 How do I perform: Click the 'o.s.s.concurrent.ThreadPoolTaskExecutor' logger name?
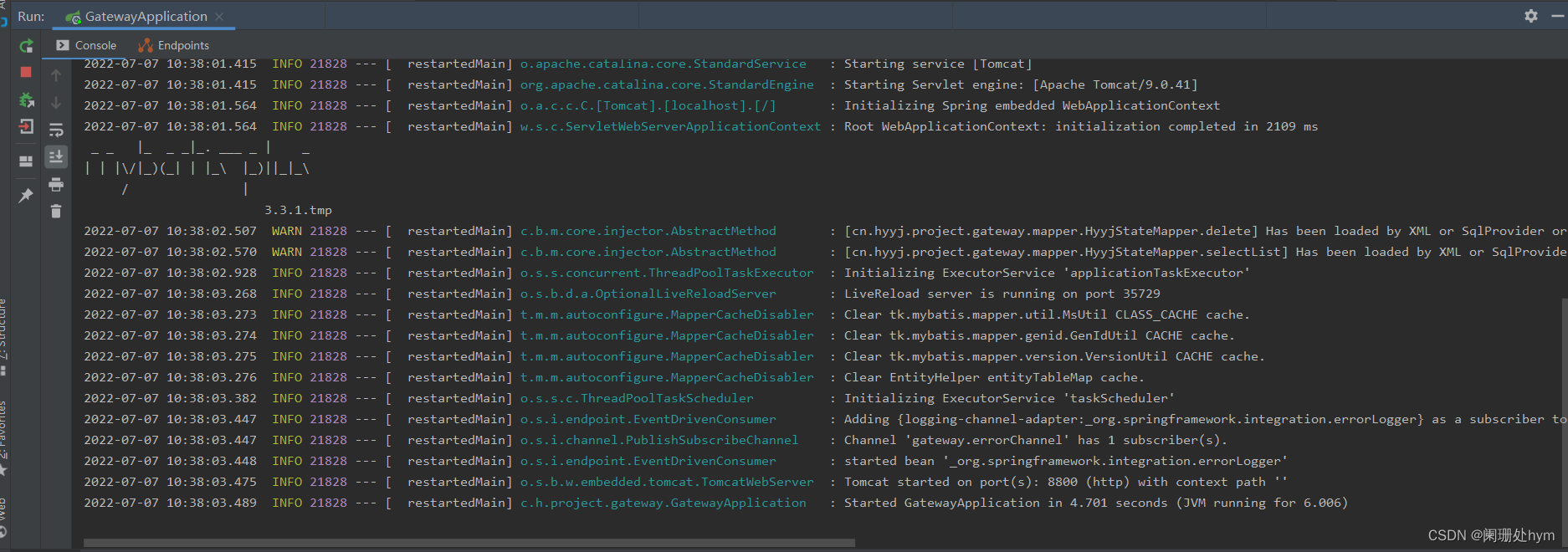tap(667, 273)
